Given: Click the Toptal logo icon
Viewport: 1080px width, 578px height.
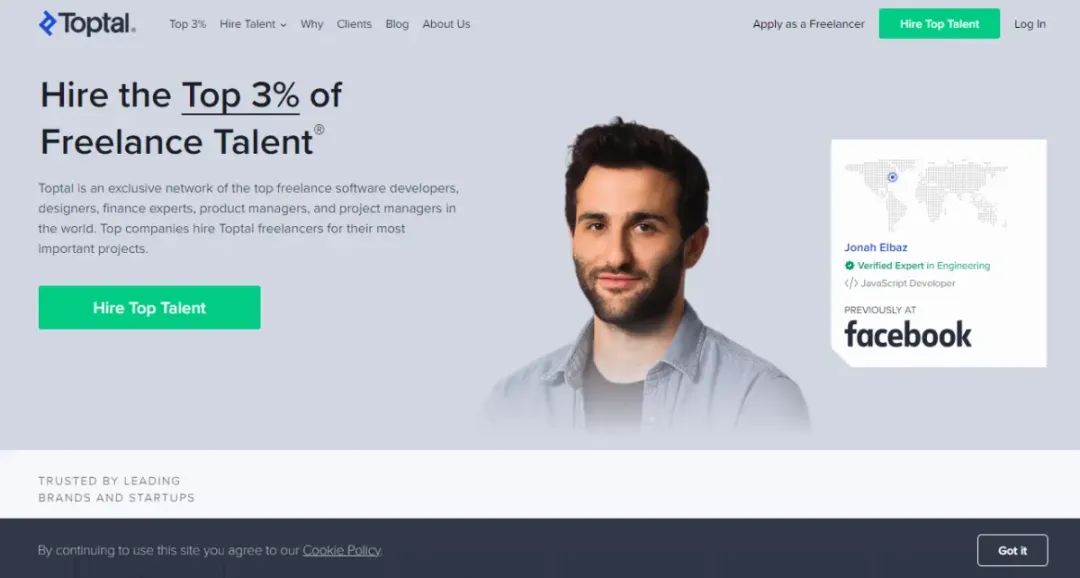Looking at the screenshot, I should [x=48, y=23].
